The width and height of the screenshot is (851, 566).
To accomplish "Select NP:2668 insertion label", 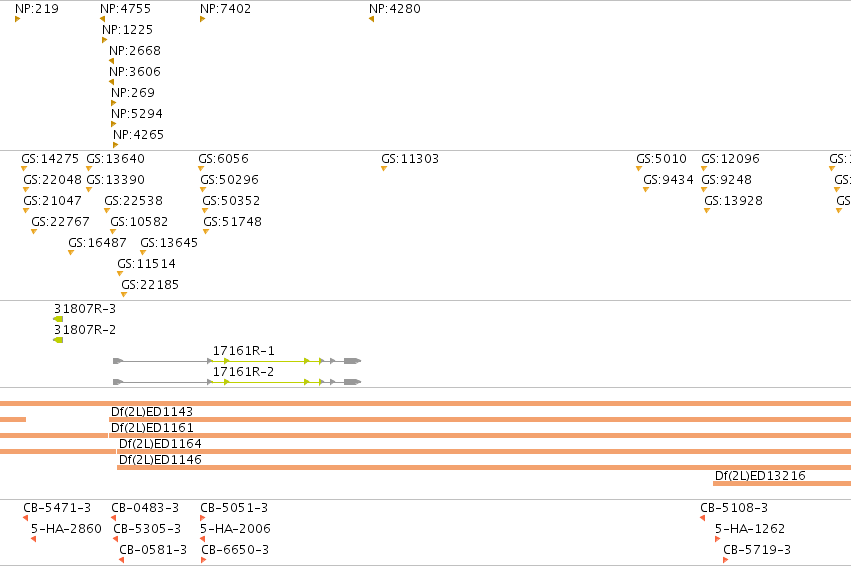I will coord(135,51).
